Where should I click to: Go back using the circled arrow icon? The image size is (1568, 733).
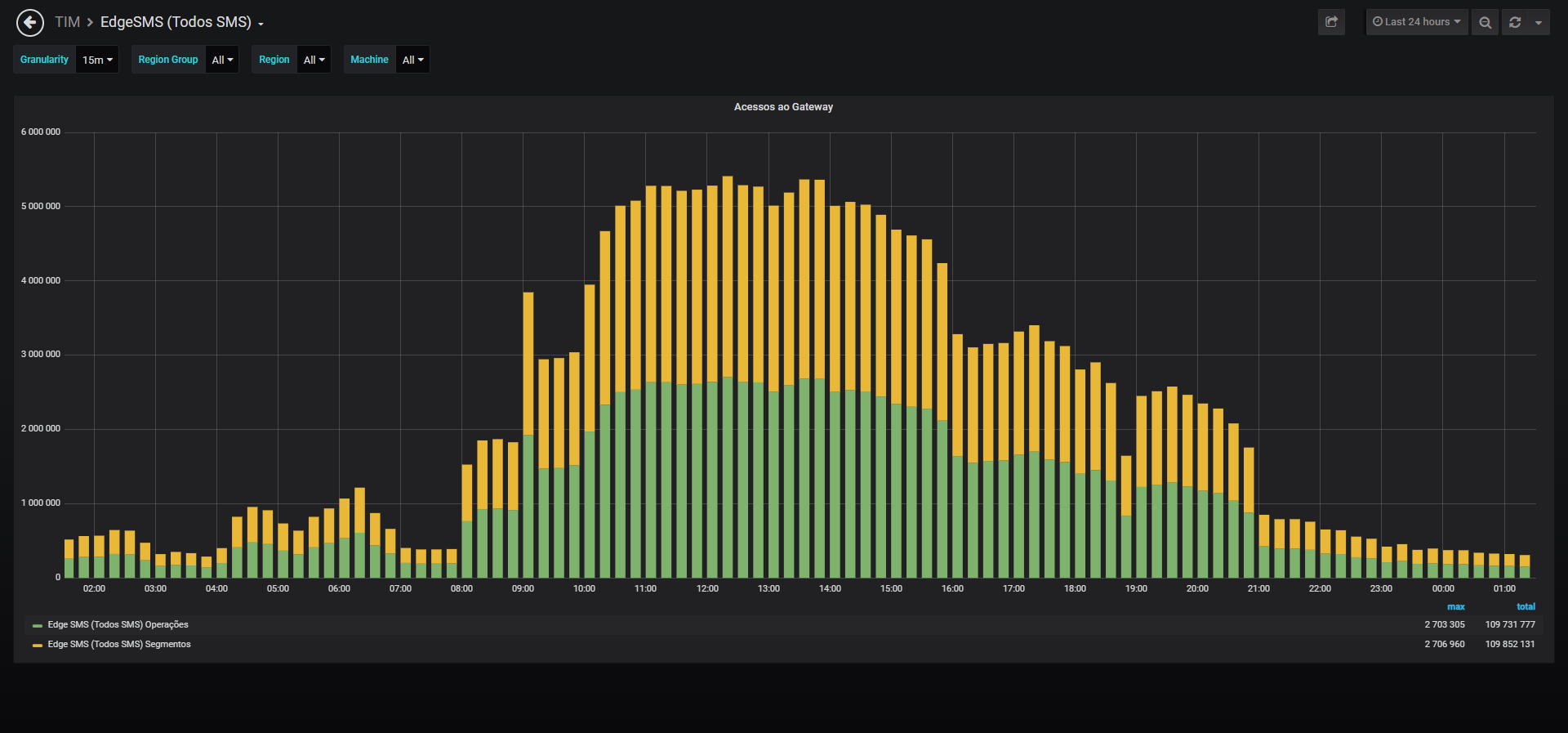[x=30, y=22]
